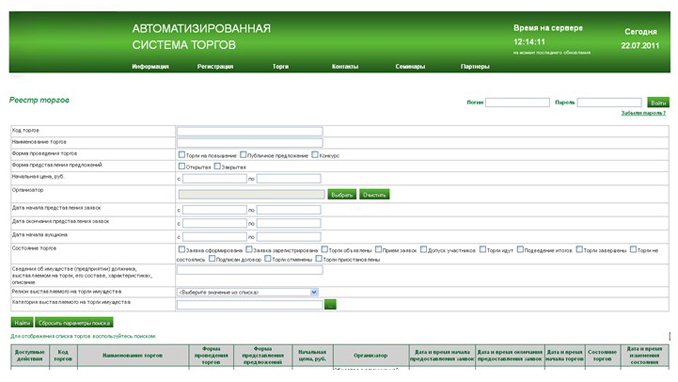The height and width of the screenshot is (382, 678).
Task: Click the Форма проведения торгов column header
Action: point(211,356)
